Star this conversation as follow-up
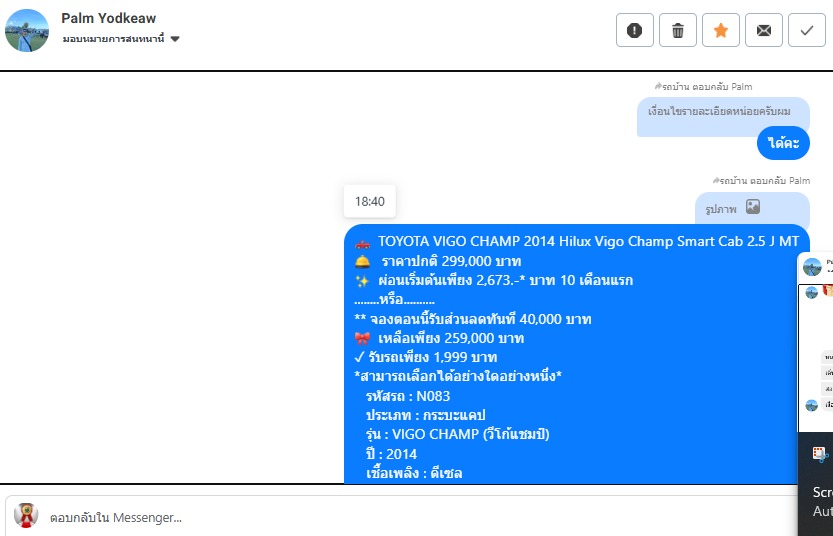Screen dimensions: 833x536 721,30
